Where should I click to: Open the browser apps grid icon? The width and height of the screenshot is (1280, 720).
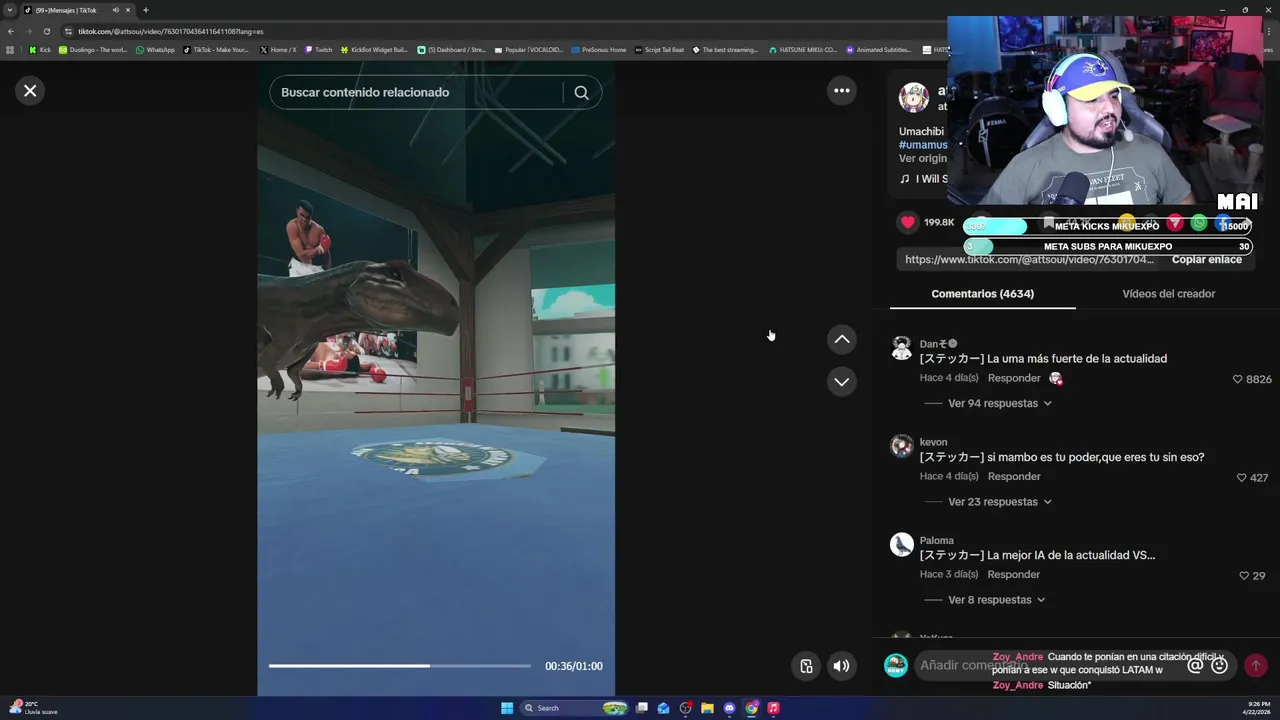(x=10, y=49)
